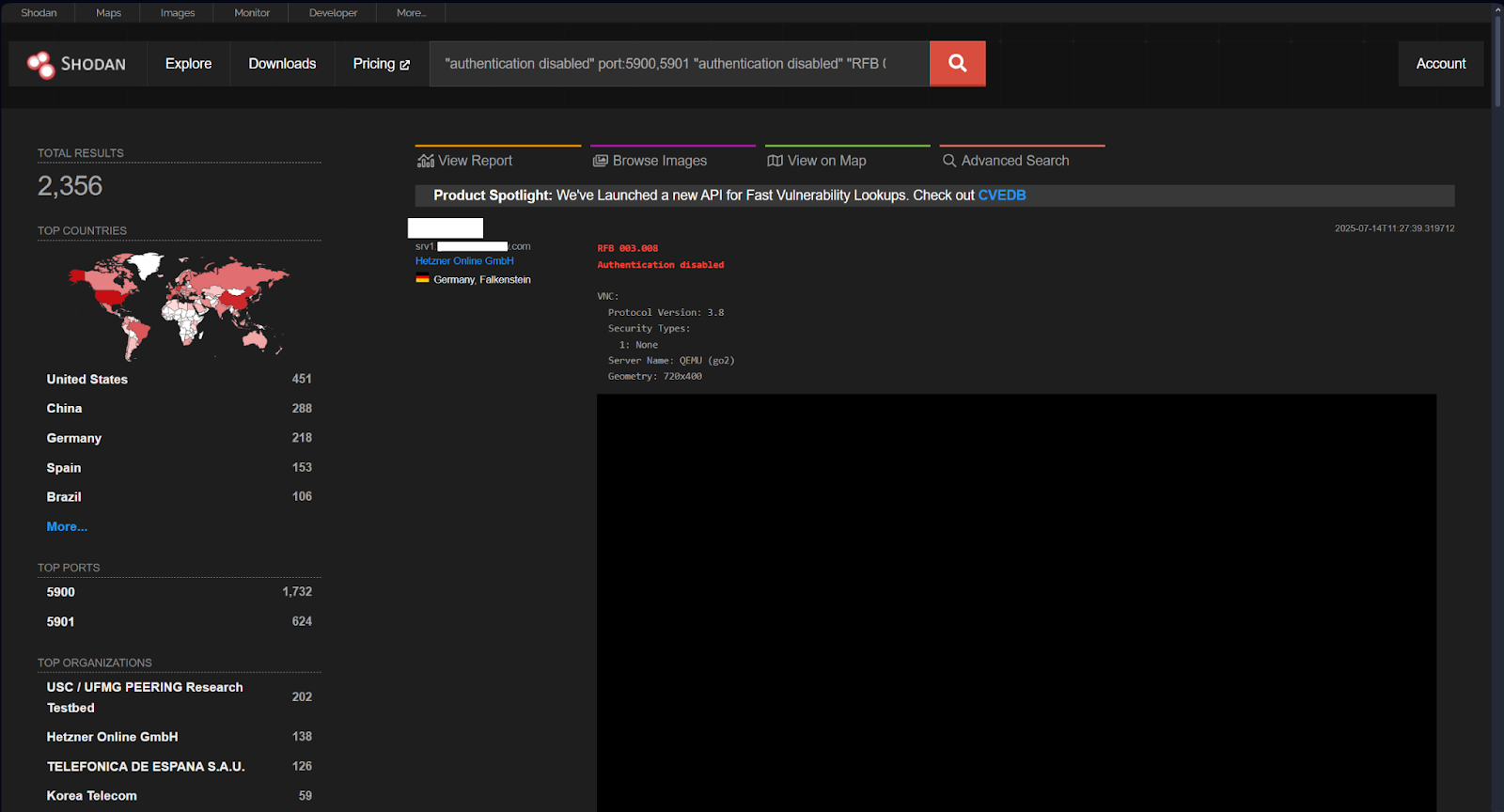Click the redacted IP address heading
Image resolution: width=1504 pixels, height=812 pixels.
[446, 227]
